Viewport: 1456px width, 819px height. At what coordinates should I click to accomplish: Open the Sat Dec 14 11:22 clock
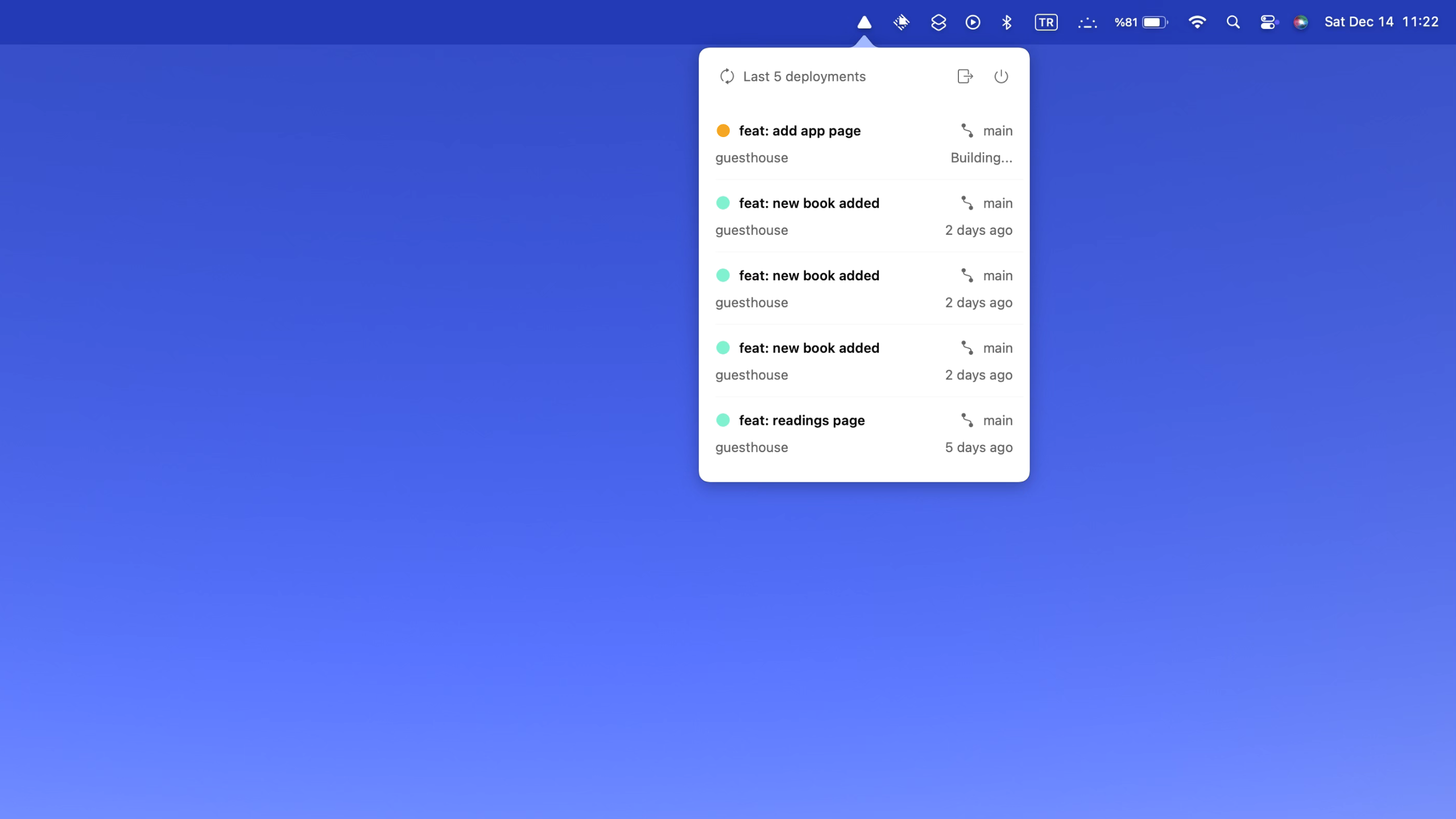(x=1381, y=22)
